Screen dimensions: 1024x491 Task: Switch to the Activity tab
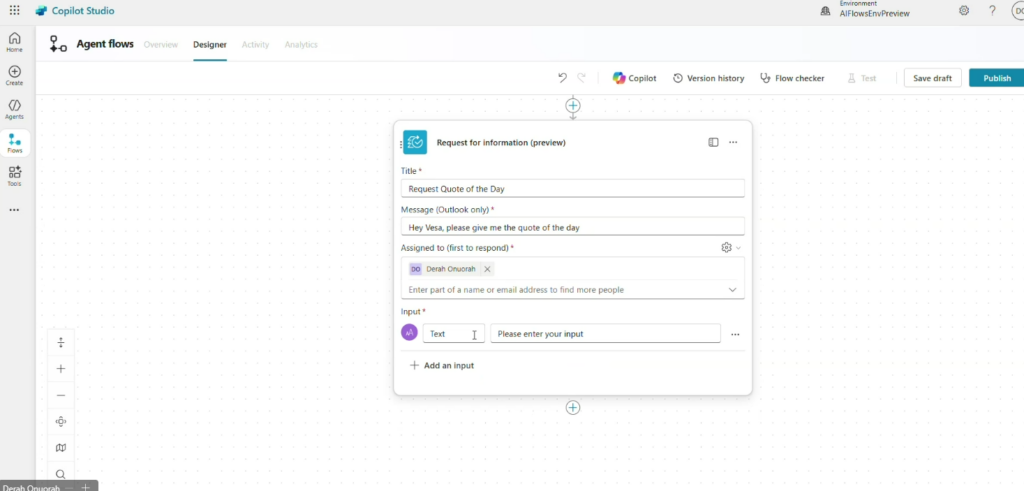click(x=255, y=45)
